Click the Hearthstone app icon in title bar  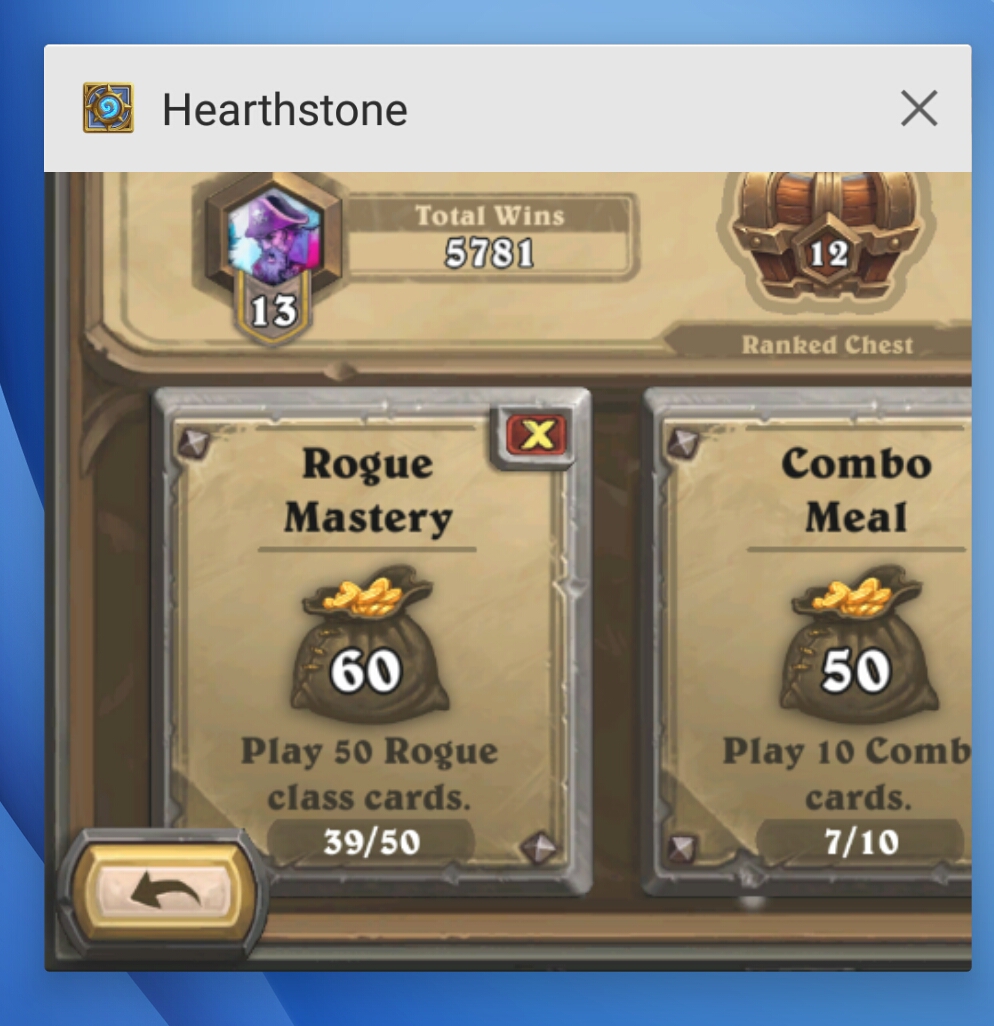[x=109, y=108]
